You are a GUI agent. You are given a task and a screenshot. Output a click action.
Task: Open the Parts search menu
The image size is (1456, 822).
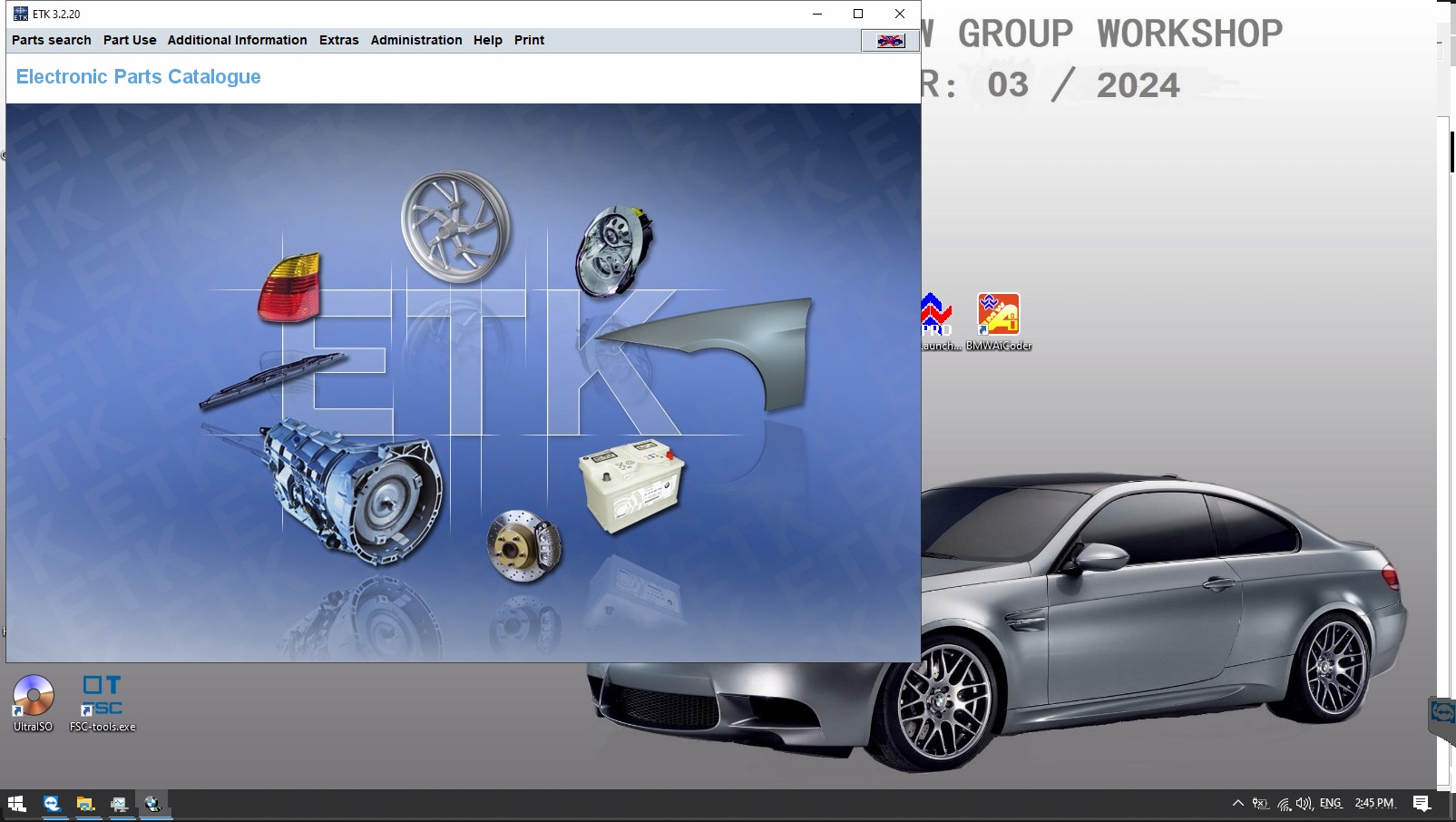[x=51, y=40]
